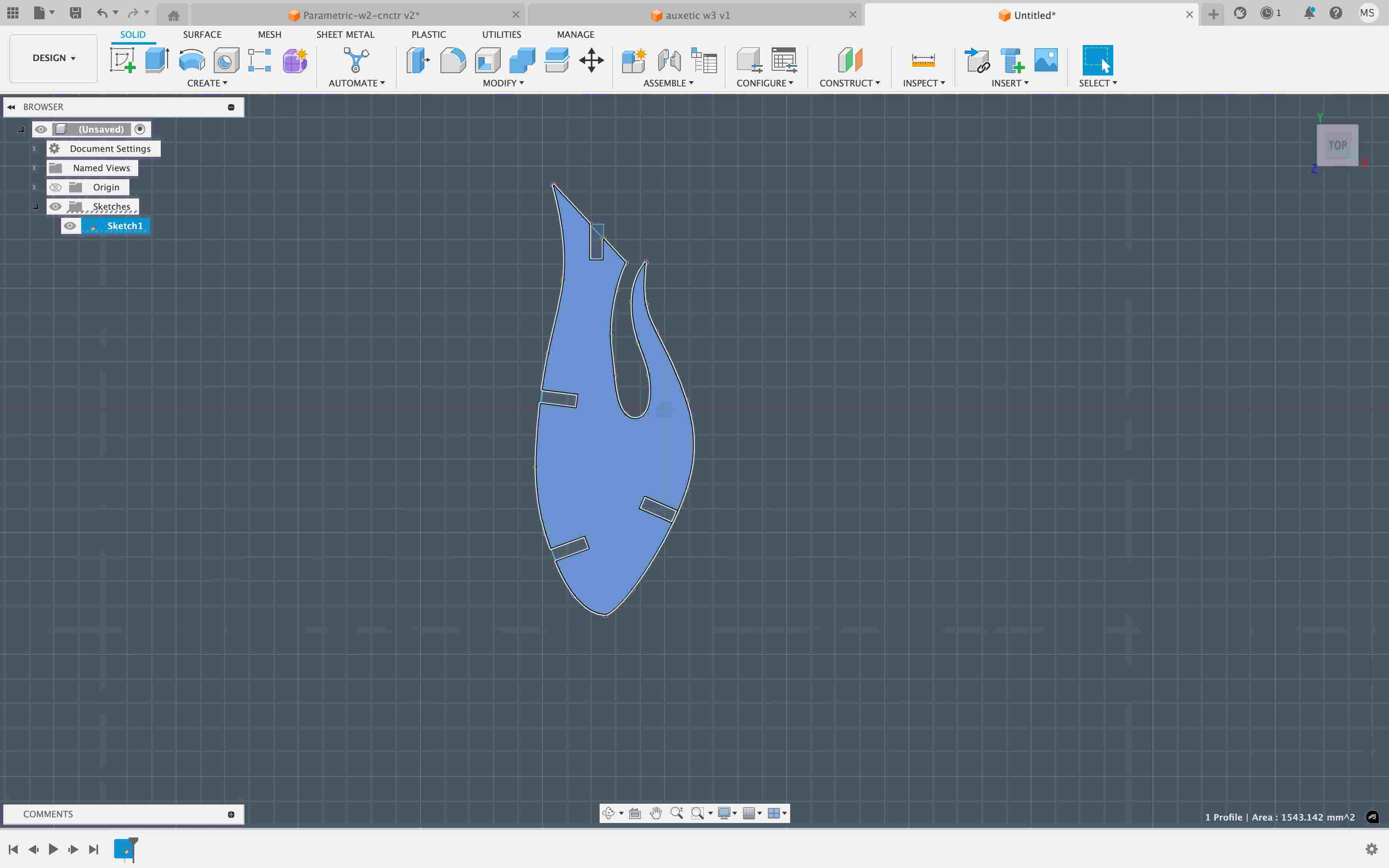Open the Data Panel grid button
Screen dimensions: 1389x868
coord(12,12)
